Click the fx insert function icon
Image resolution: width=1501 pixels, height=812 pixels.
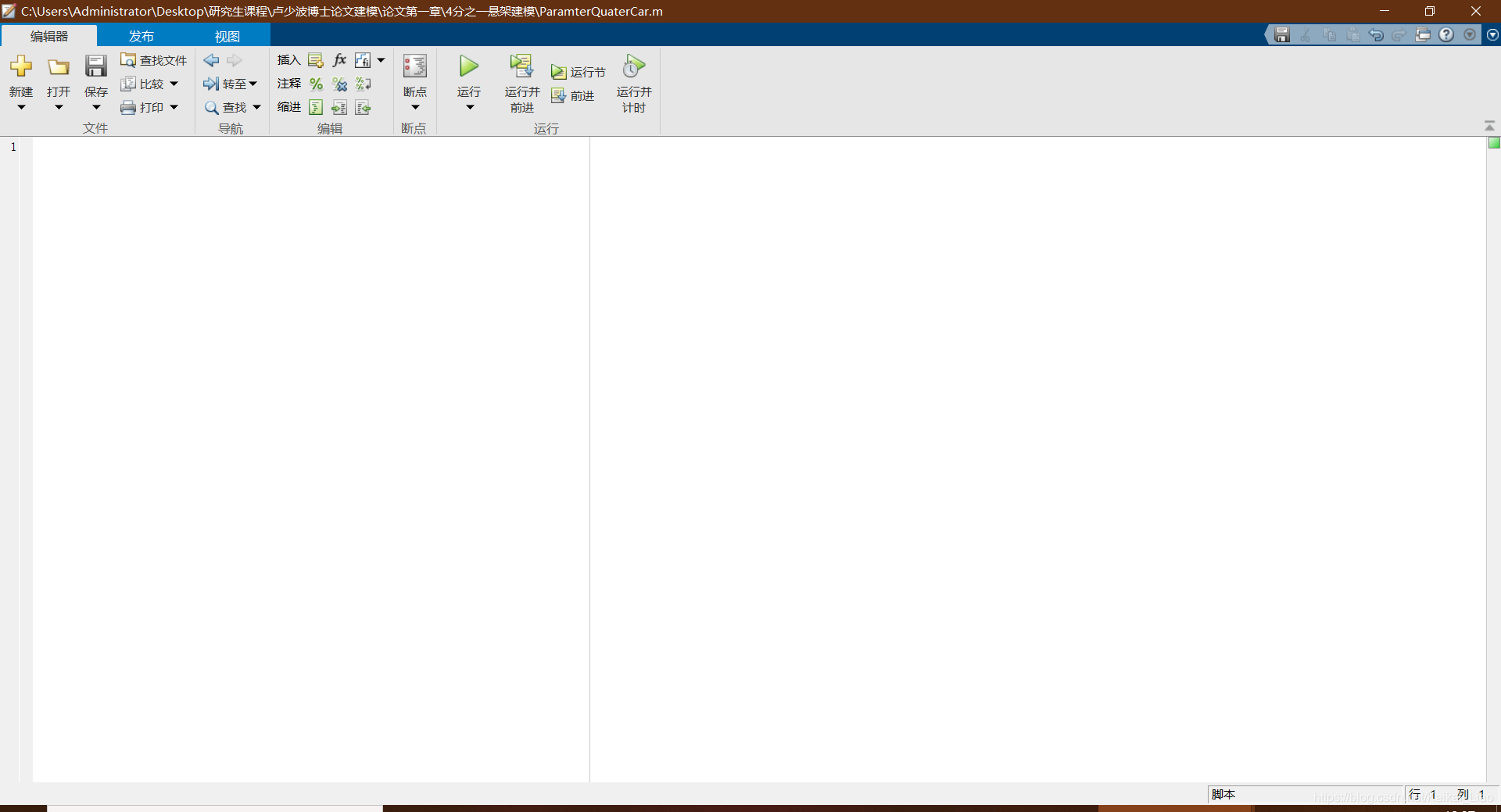[x=339, y=60]
